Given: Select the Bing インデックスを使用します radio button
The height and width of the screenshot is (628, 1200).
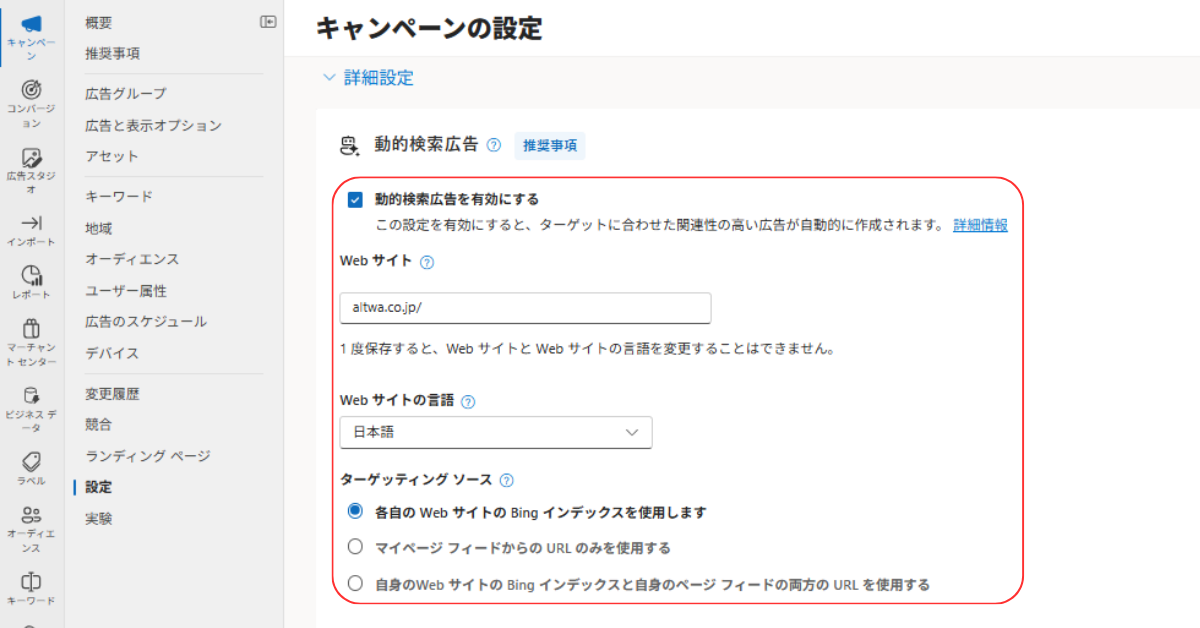Looking at the screenshot, I should 355,511.
